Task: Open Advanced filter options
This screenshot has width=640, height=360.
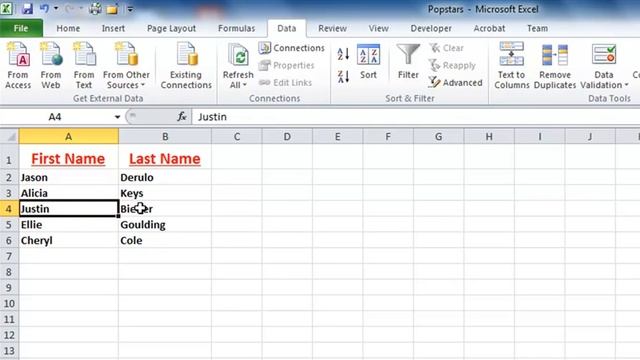Action: tap(456, 82)
